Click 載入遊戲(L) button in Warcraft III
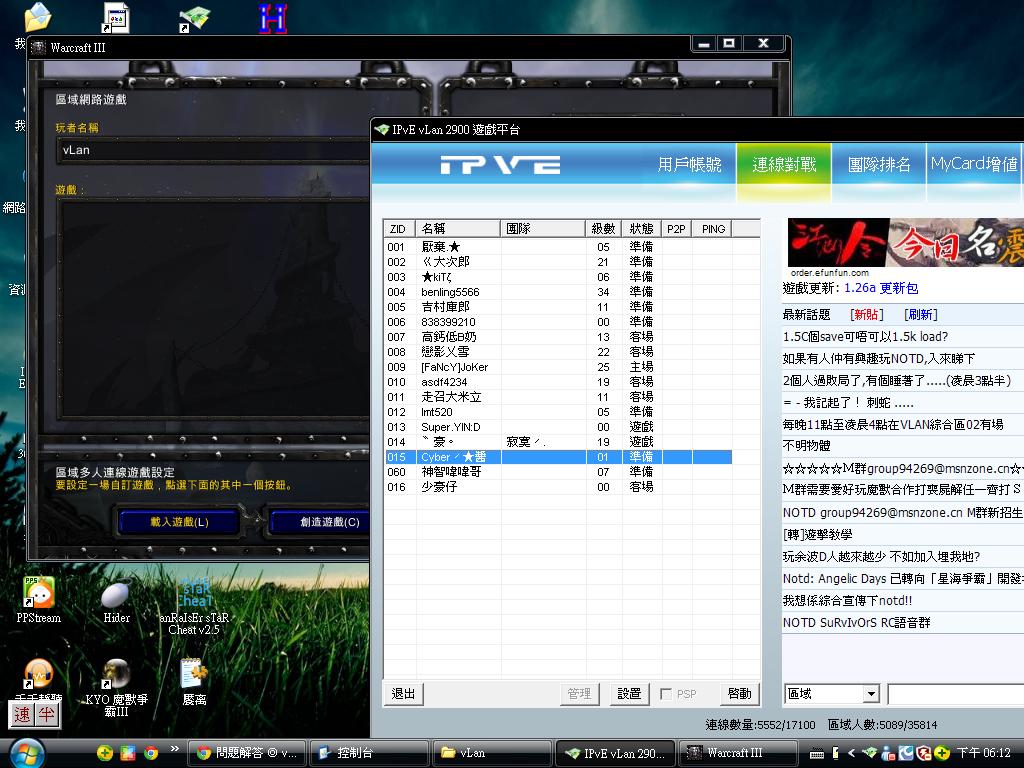This screenshot has height=768, width=1024. (x=179, y=522)
